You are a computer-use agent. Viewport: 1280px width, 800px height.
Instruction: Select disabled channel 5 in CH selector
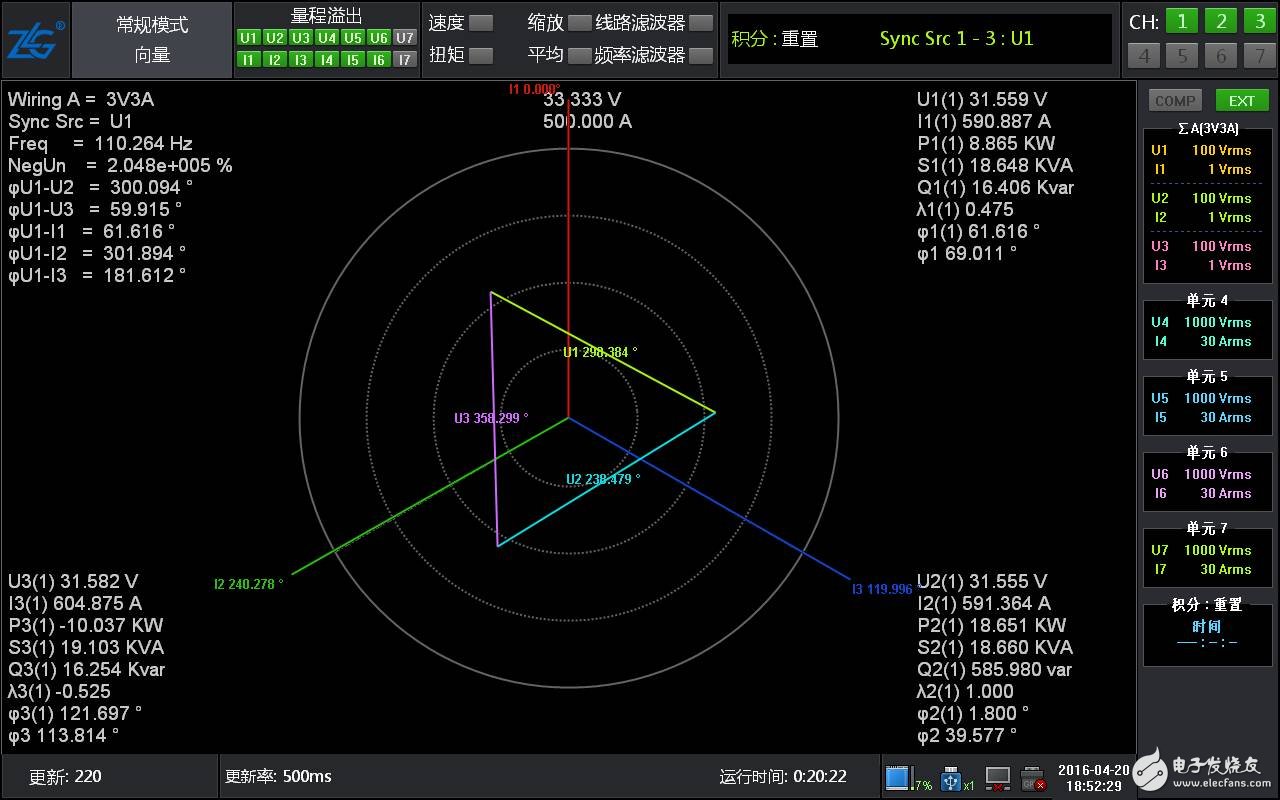pos(1182,55)
